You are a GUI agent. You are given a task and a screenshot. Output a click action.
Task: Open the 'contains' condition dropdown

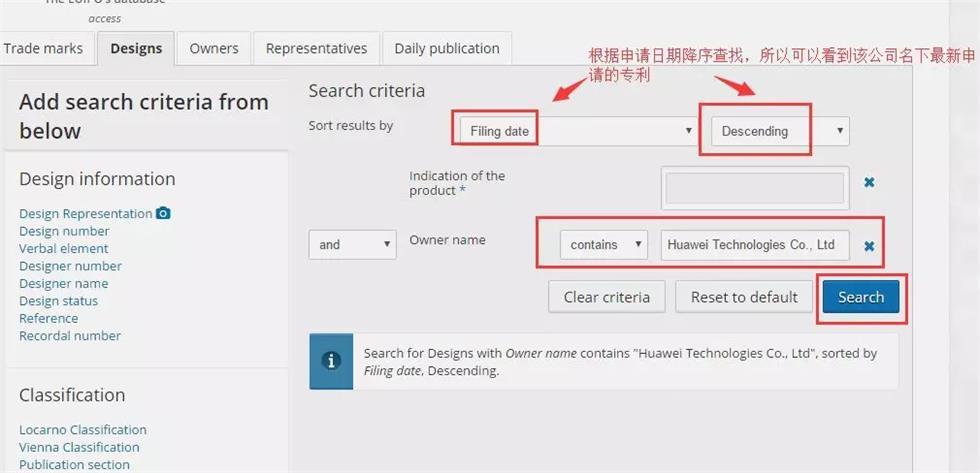click(604, 245)
